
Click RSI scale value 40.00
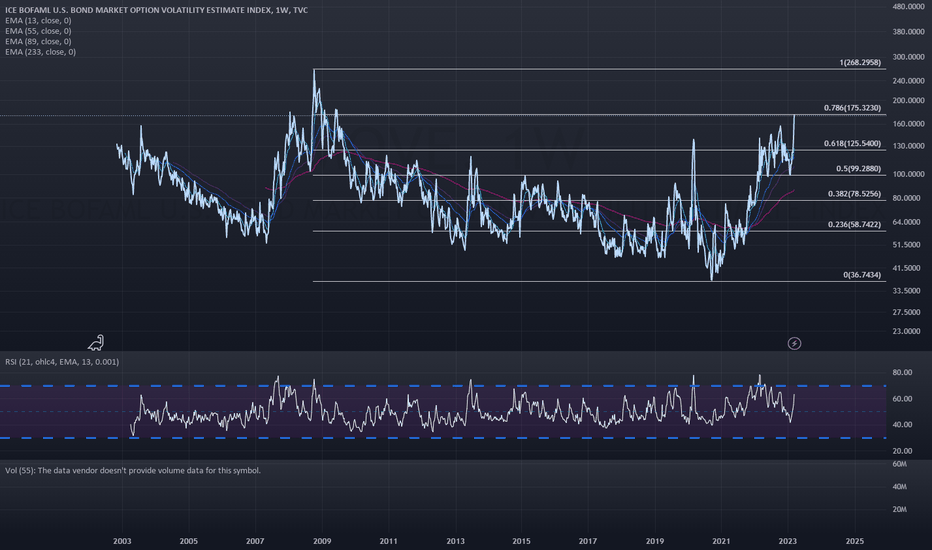point(902,425)
